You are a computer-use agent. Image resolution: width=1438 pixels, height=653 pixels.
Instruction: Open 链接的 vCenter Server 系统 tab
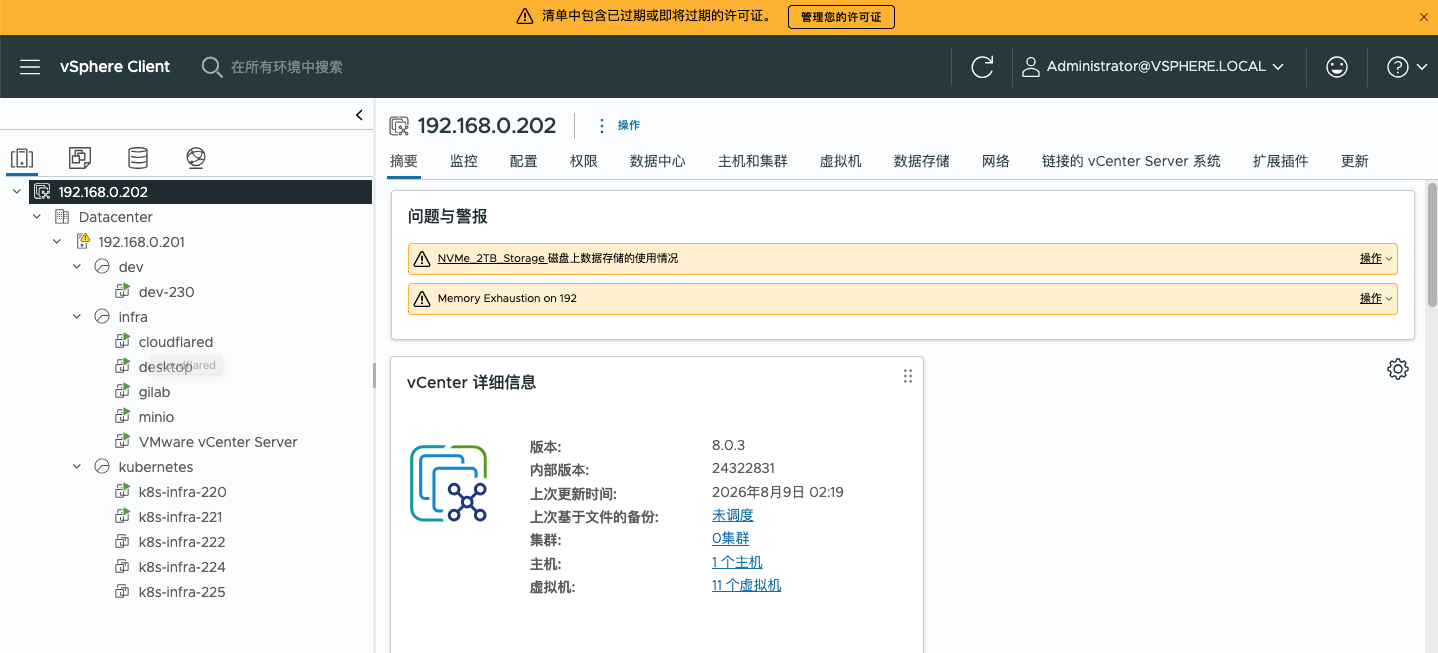[1131, 161]
